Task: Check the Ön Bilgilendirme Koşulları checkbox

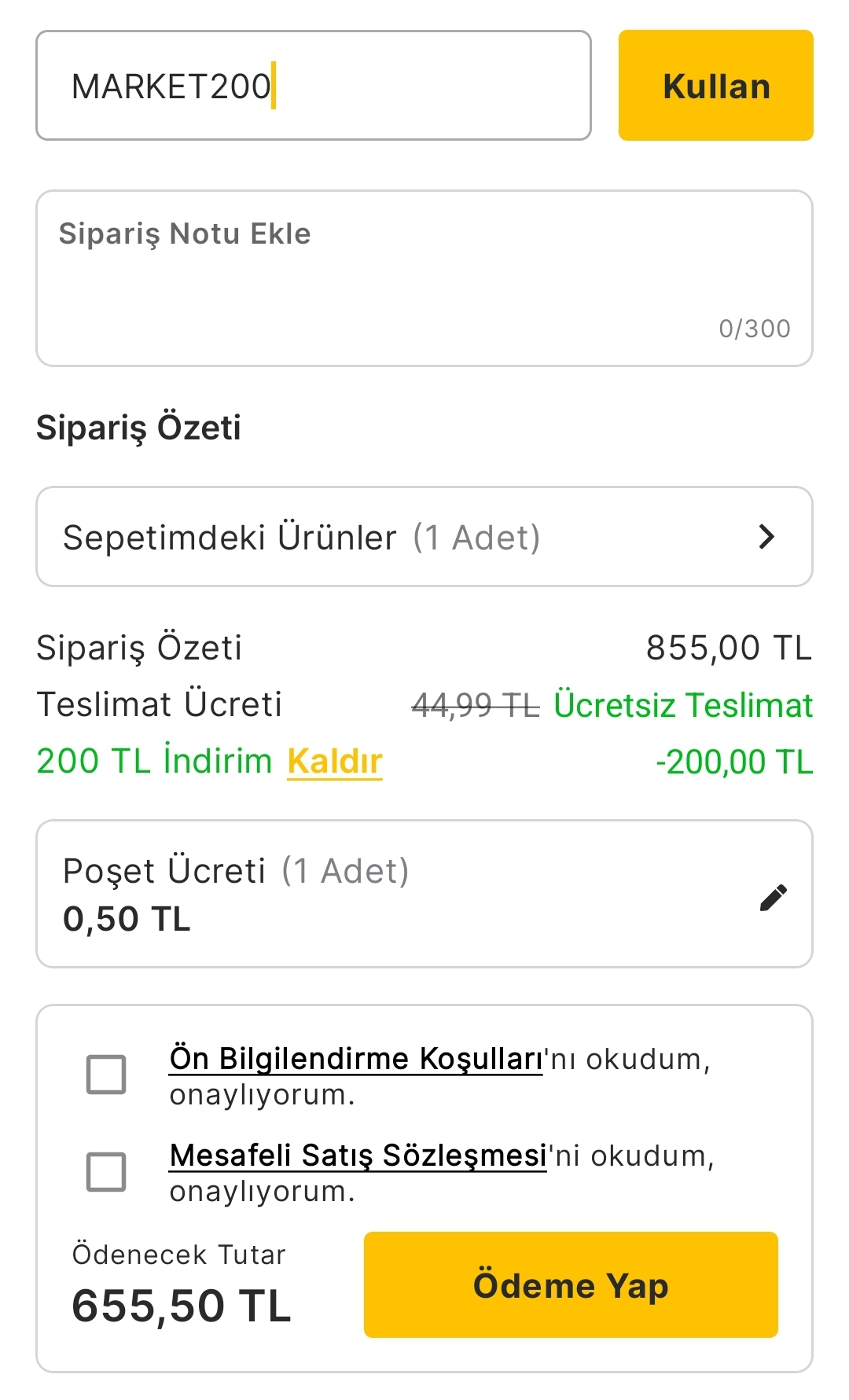Action: tap(106, 1075)
